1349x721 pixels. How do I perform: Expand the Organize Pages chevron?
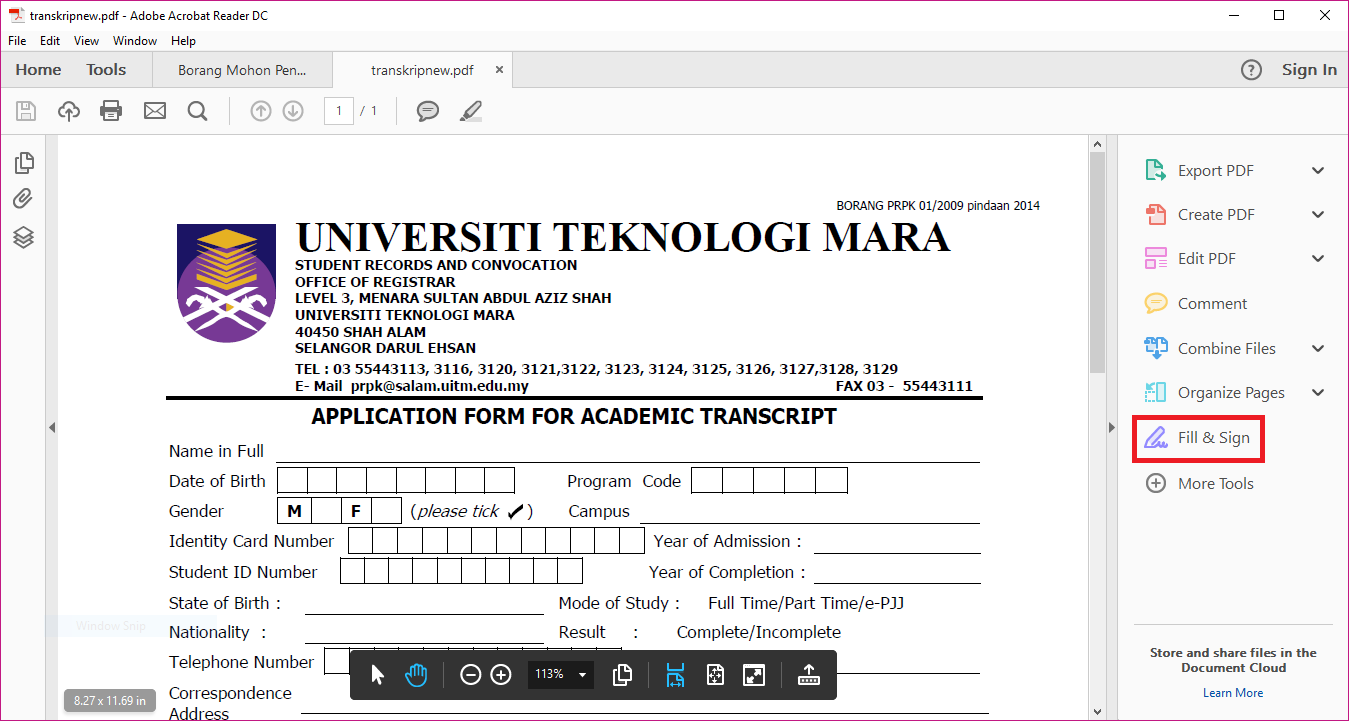coord(1318,392)
